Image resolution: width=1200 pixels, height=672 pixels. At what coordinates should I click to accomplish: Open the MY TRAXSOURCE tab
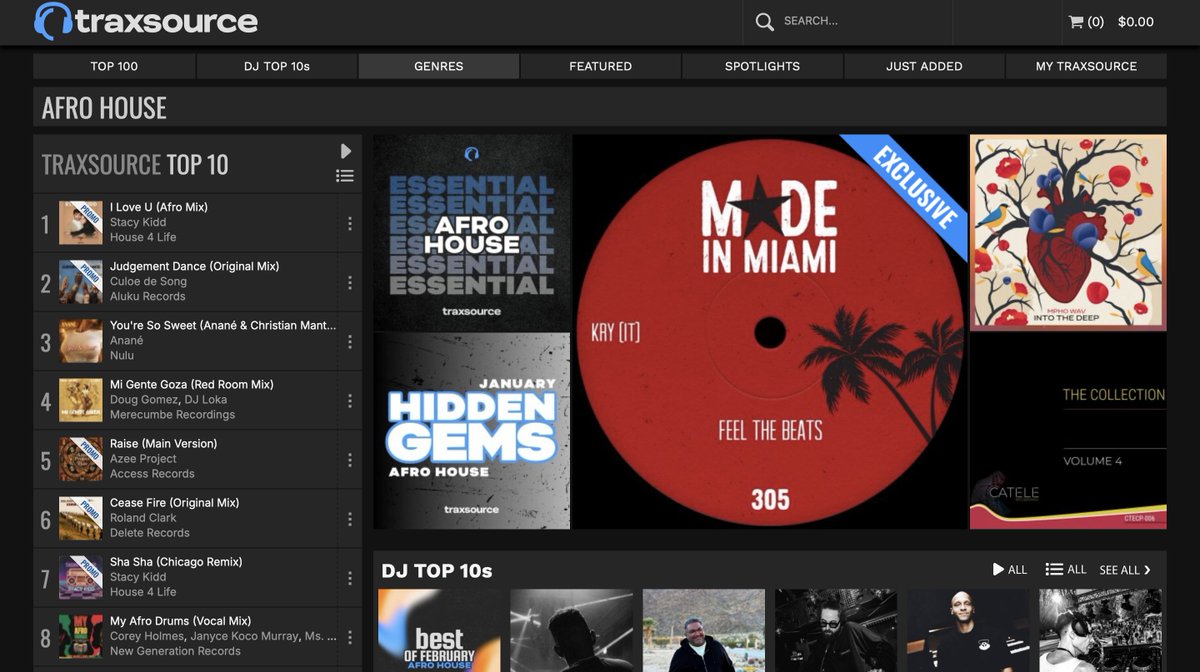(1086, 66)
